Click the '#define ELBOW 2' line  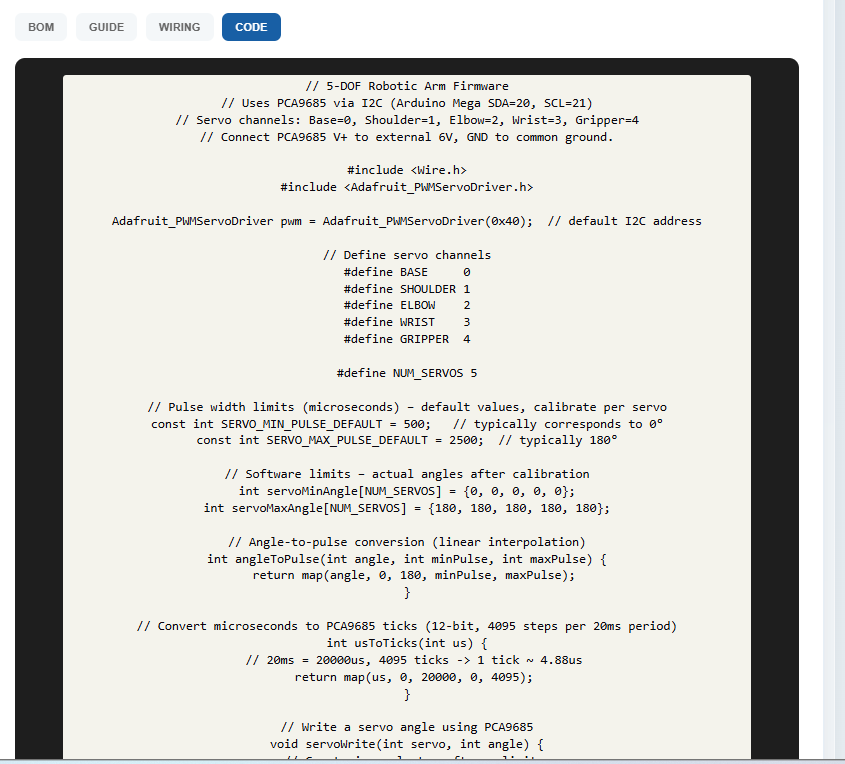coord(407,305)
